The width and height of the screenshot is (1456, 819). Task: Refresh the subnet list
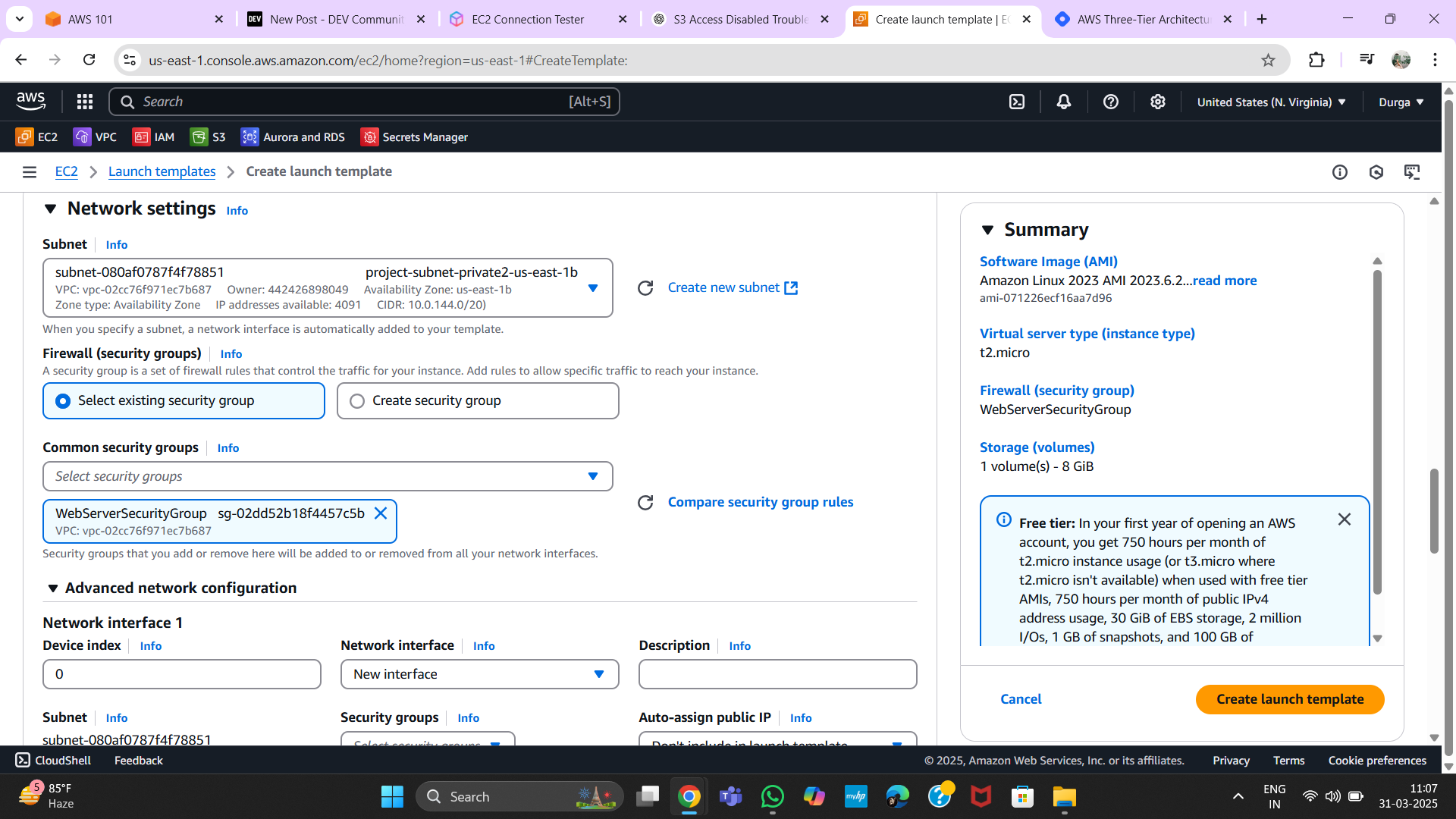645,288
